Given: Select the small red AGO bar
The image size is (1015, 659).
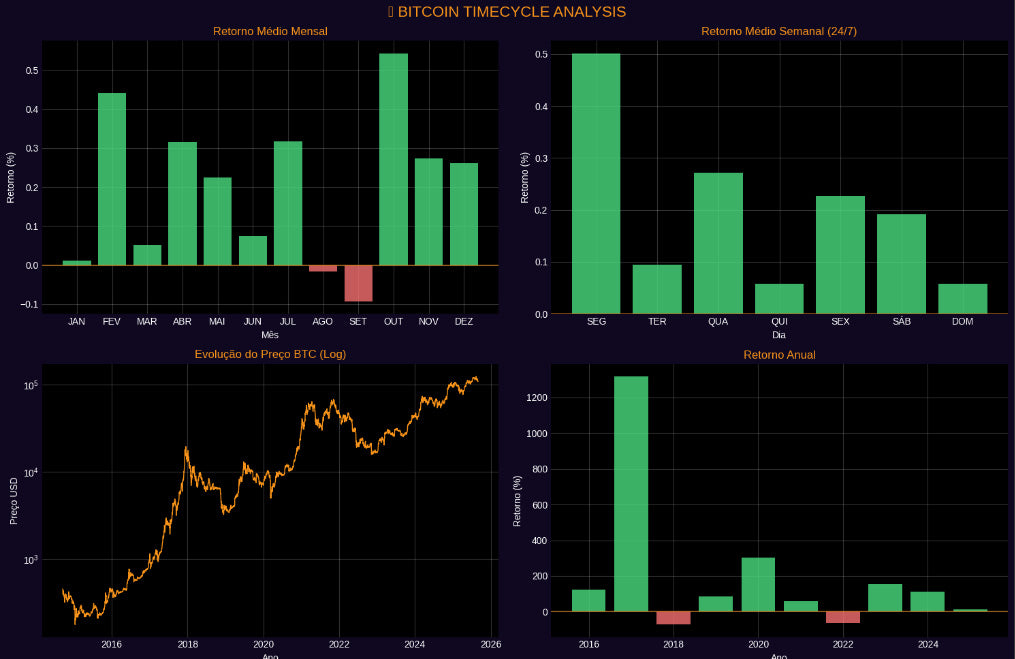Looking at the screenshot, I should [323, 268].
